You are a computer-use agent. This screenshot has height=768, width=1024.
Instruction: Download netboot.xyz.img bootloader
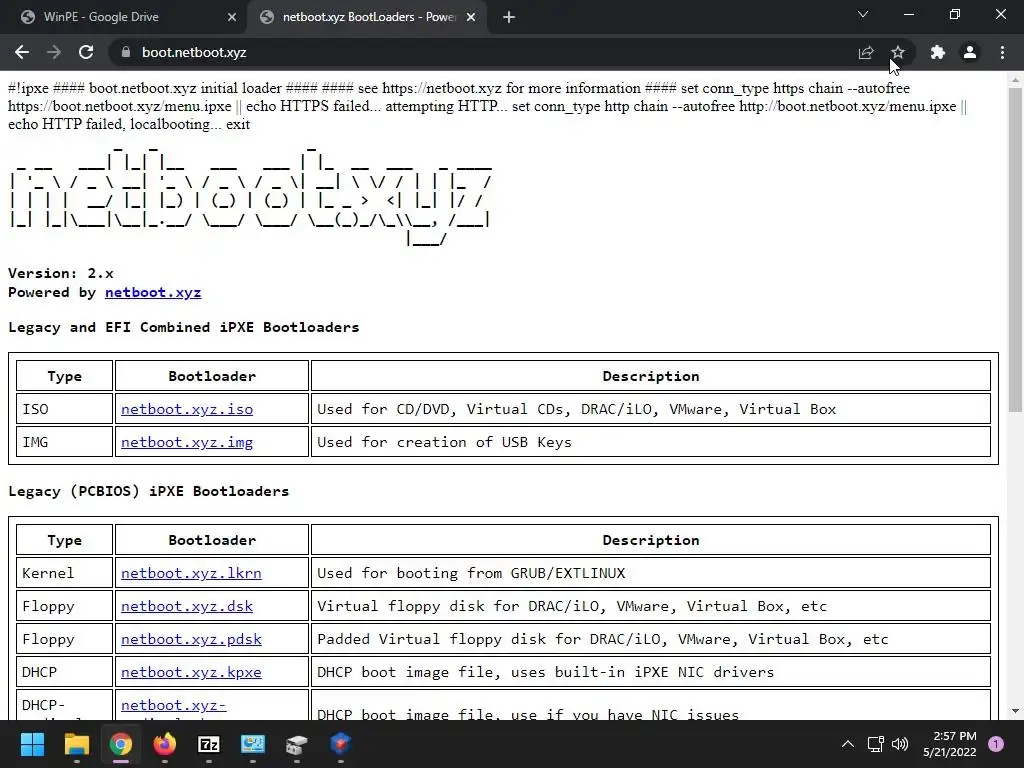coord(187,442)
